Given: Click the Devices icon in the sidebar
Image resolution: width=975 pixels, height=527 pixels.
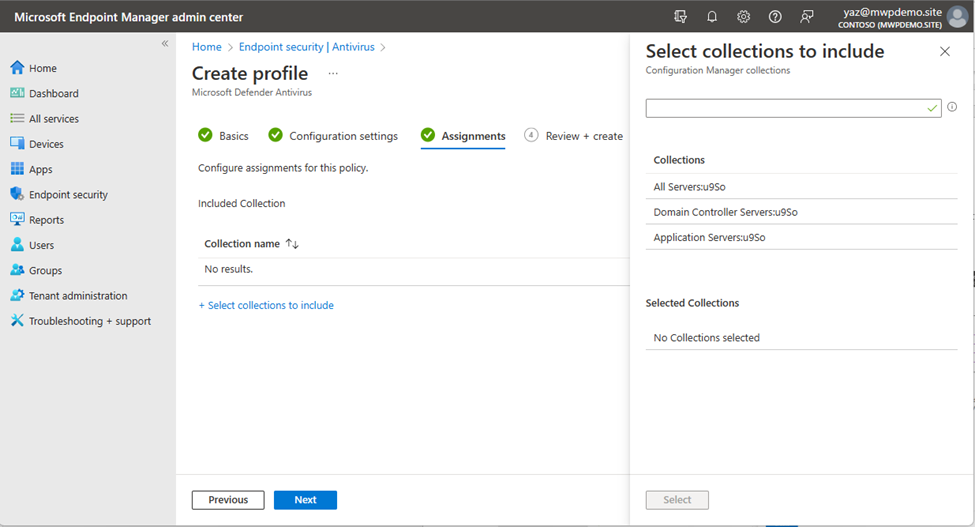Looking at the screenshot, I should (x=17, y=144).
